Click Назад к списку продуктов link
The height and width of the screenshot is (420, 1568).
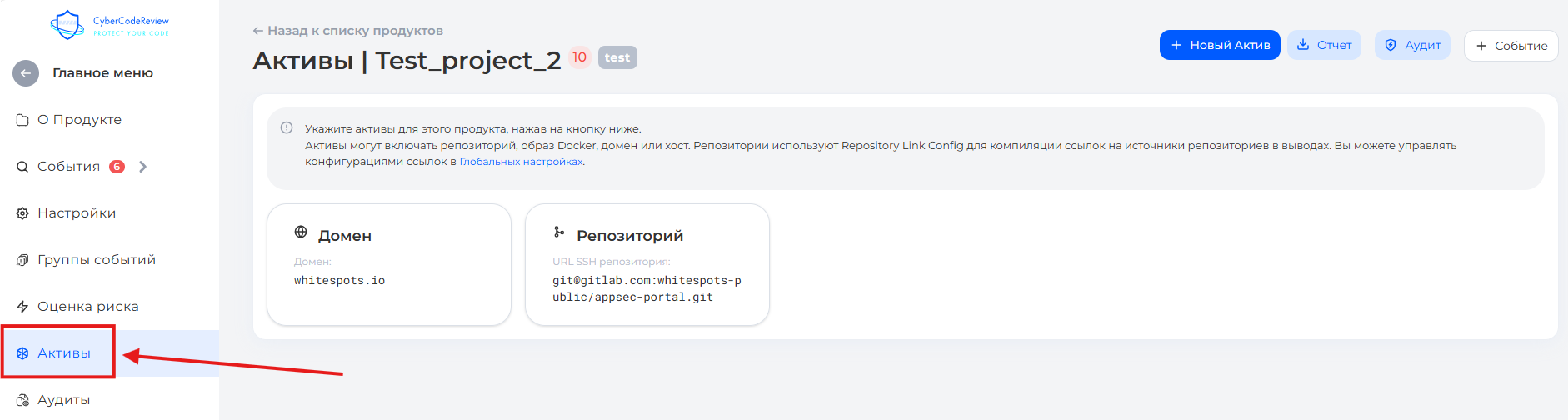pyautogui.click(x=347, y=31)
